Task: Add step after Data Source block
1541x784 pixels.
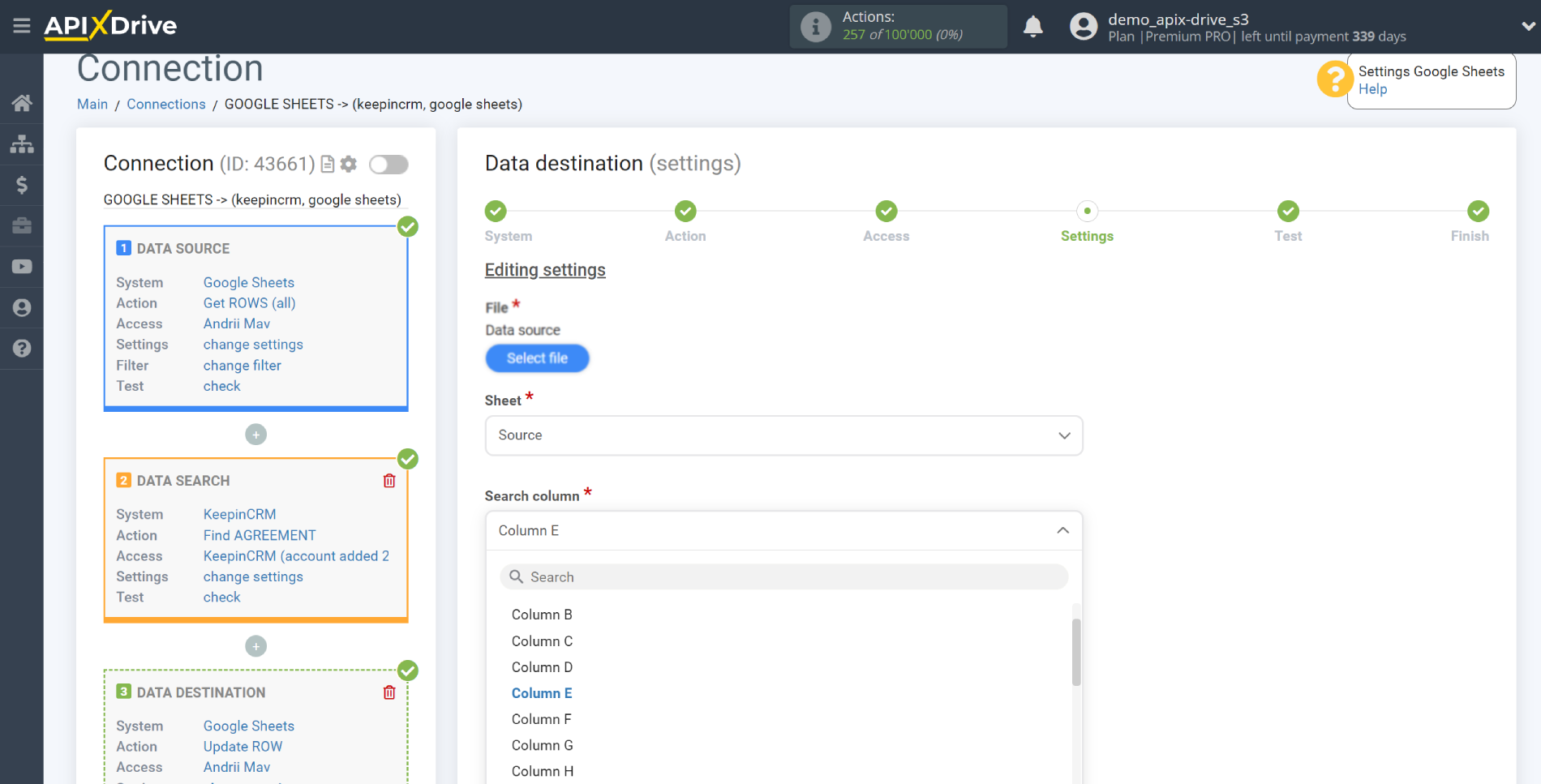Action: coord(256,435)
